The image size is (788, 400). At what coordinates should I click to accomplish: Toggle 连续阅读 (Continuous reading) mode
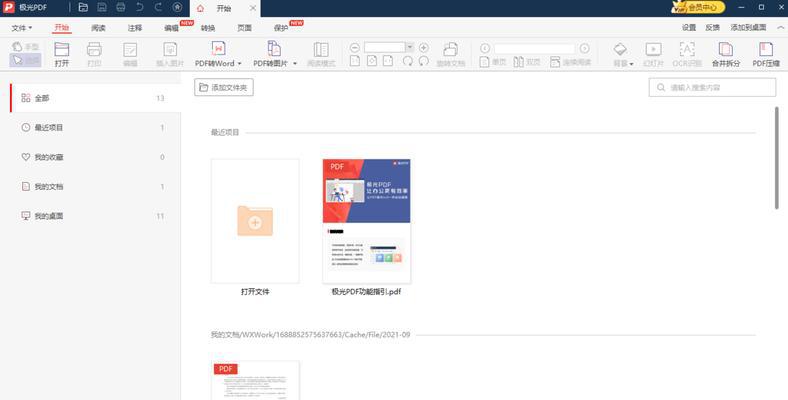tap(570, 62)
